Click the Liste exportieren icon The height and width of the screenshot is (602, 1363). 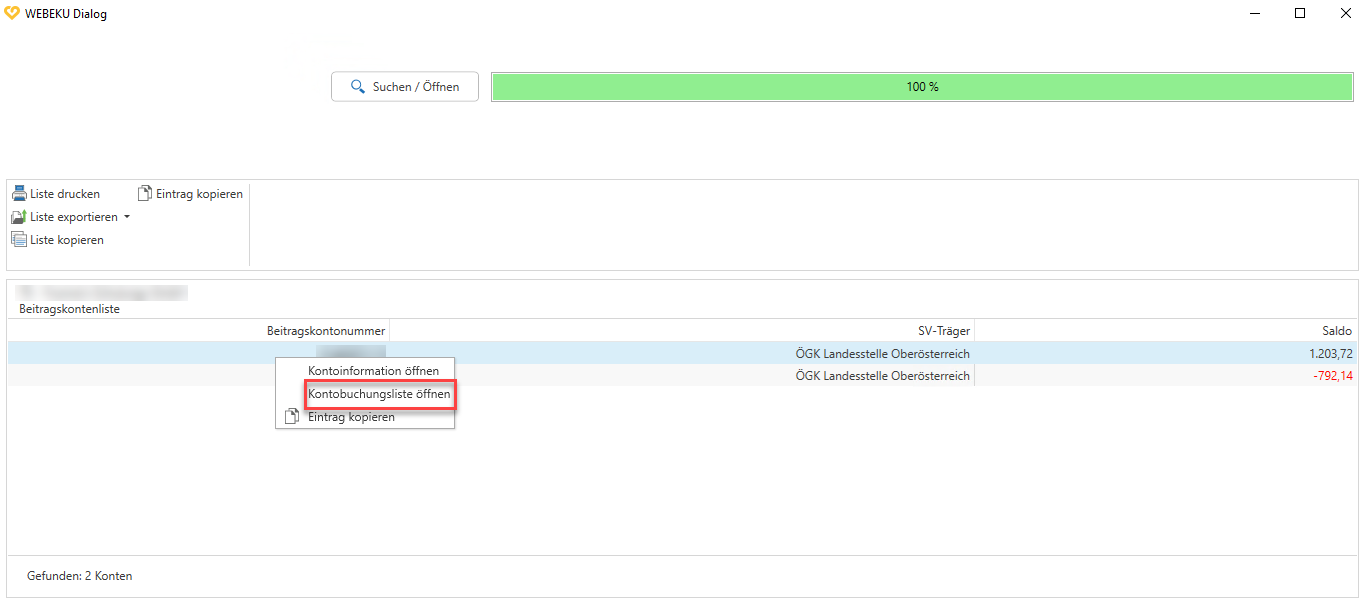pyautogui.click(x=19, y=217)
